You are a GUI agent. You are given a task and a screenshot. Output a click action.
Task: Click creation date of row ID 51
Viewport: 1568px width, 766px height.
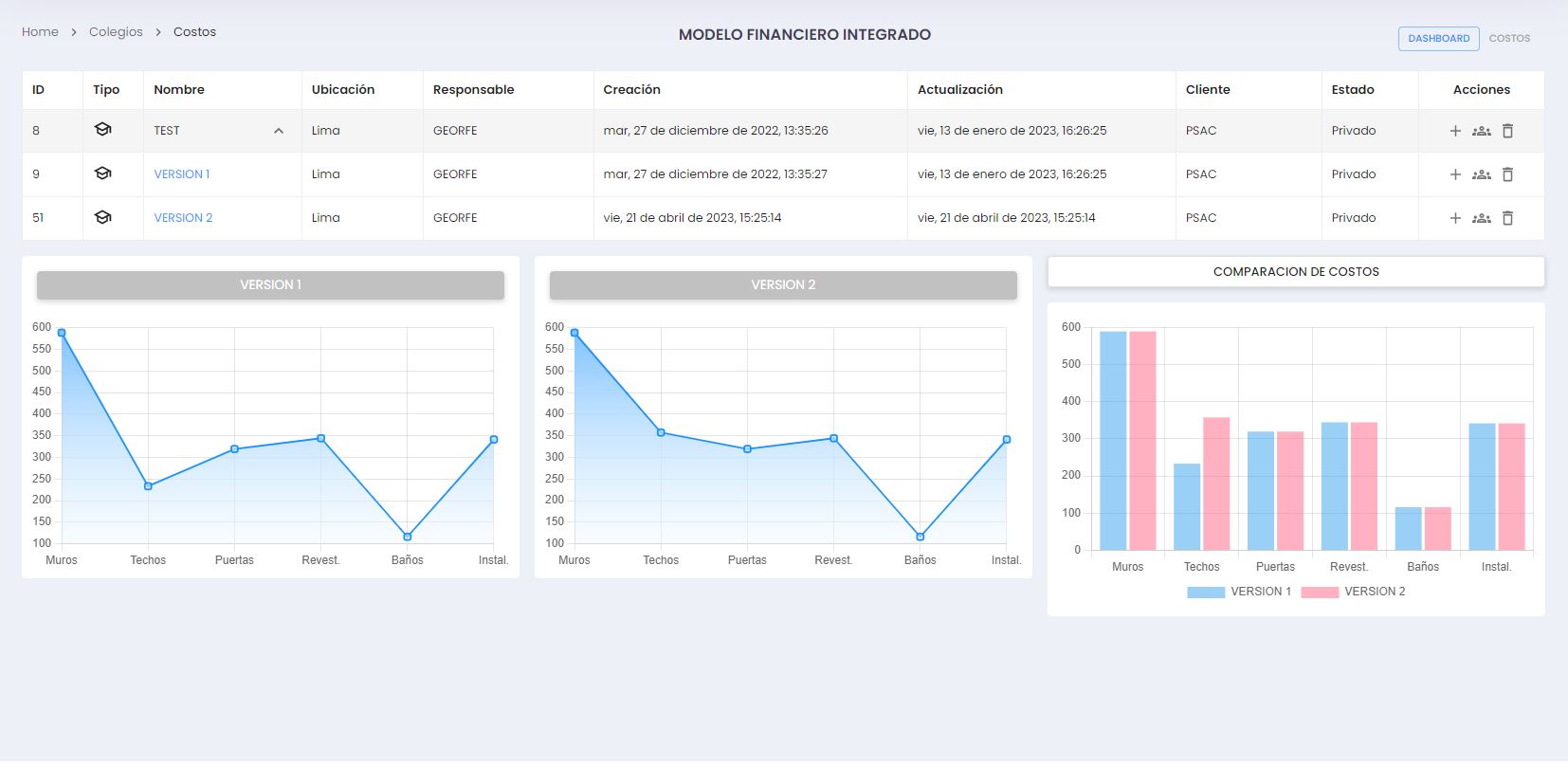(693, 218)
